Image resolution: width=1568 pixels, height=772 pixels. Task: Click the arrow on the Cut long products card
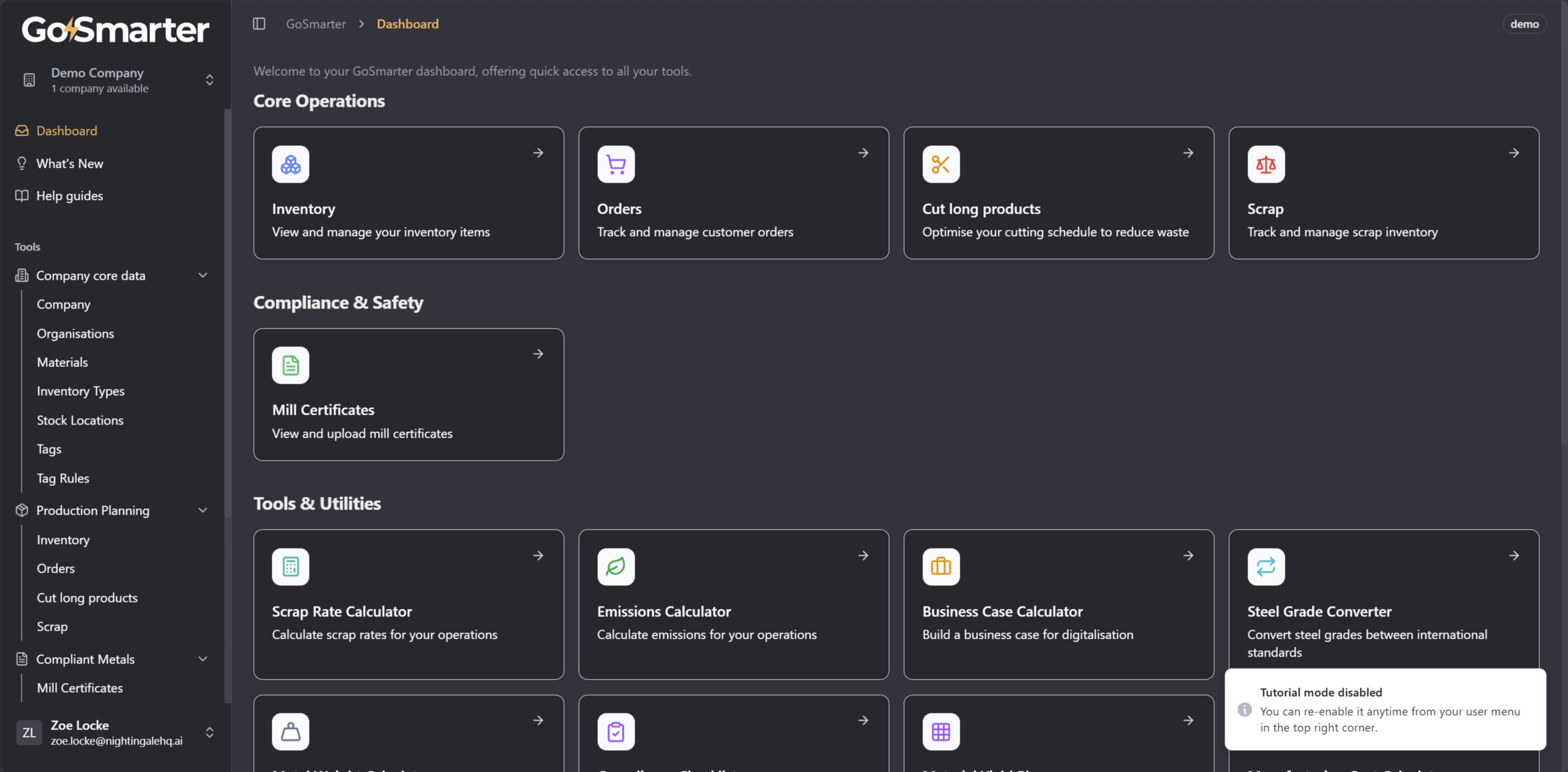[1188, 153]
